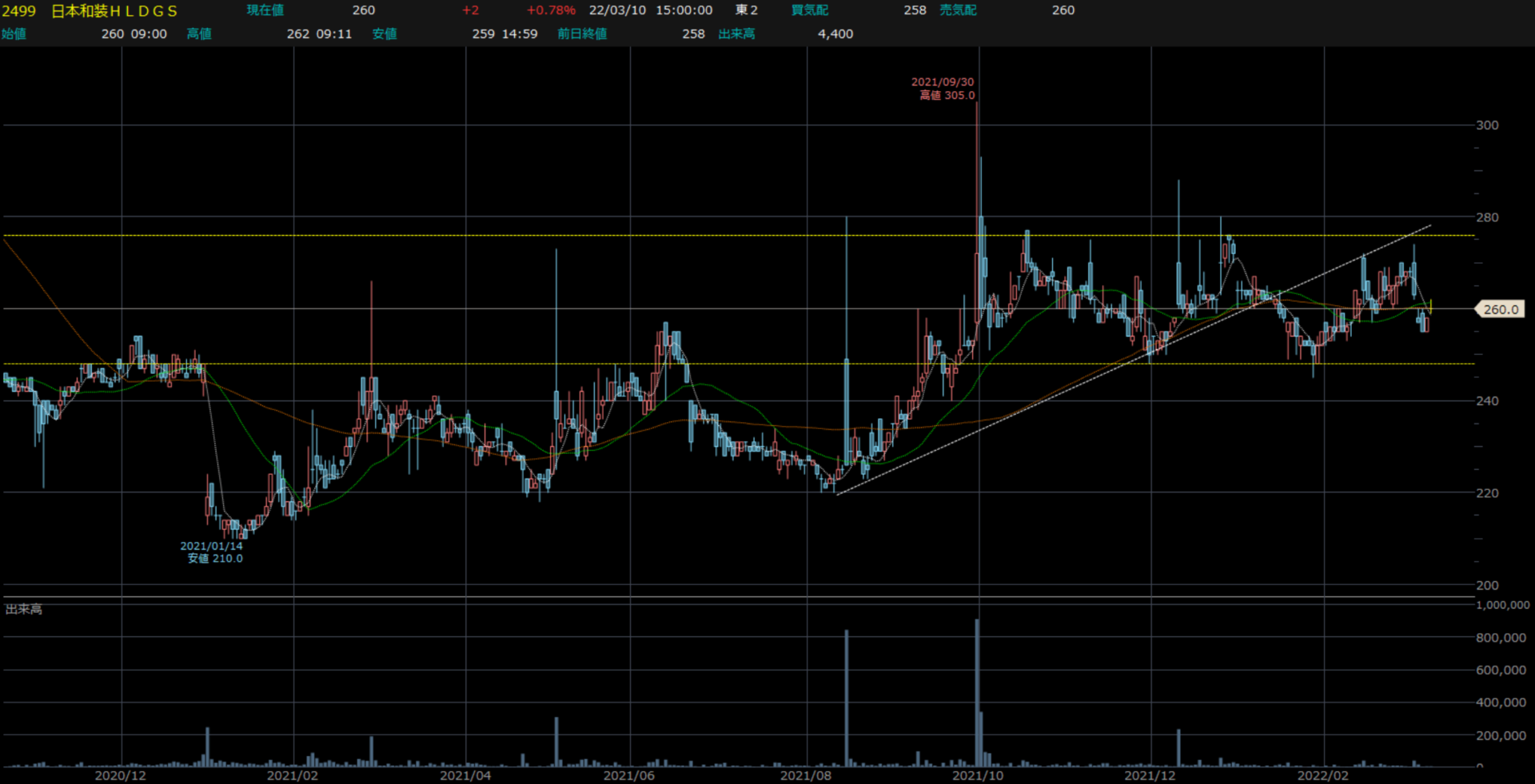Screen dimensions: 1535x784
Task: Click the 4,400 volume value
Action: tap(835, 34)
